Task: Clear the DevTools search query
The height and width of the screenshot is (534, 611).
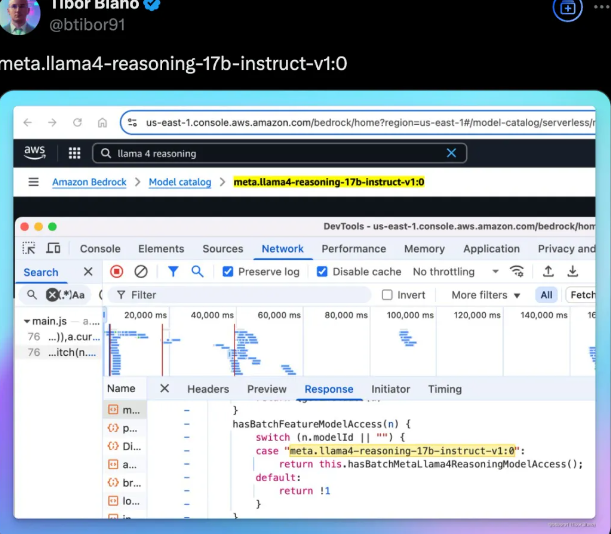Action: 52,295
